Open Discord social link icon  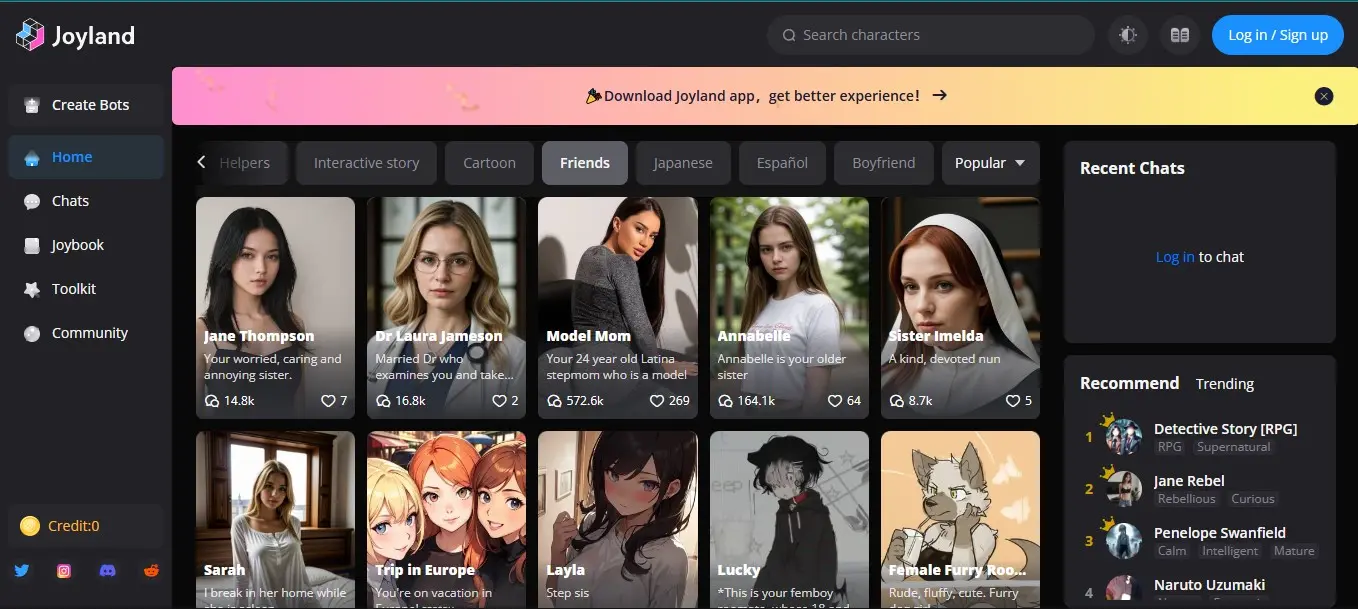[108, 571]
